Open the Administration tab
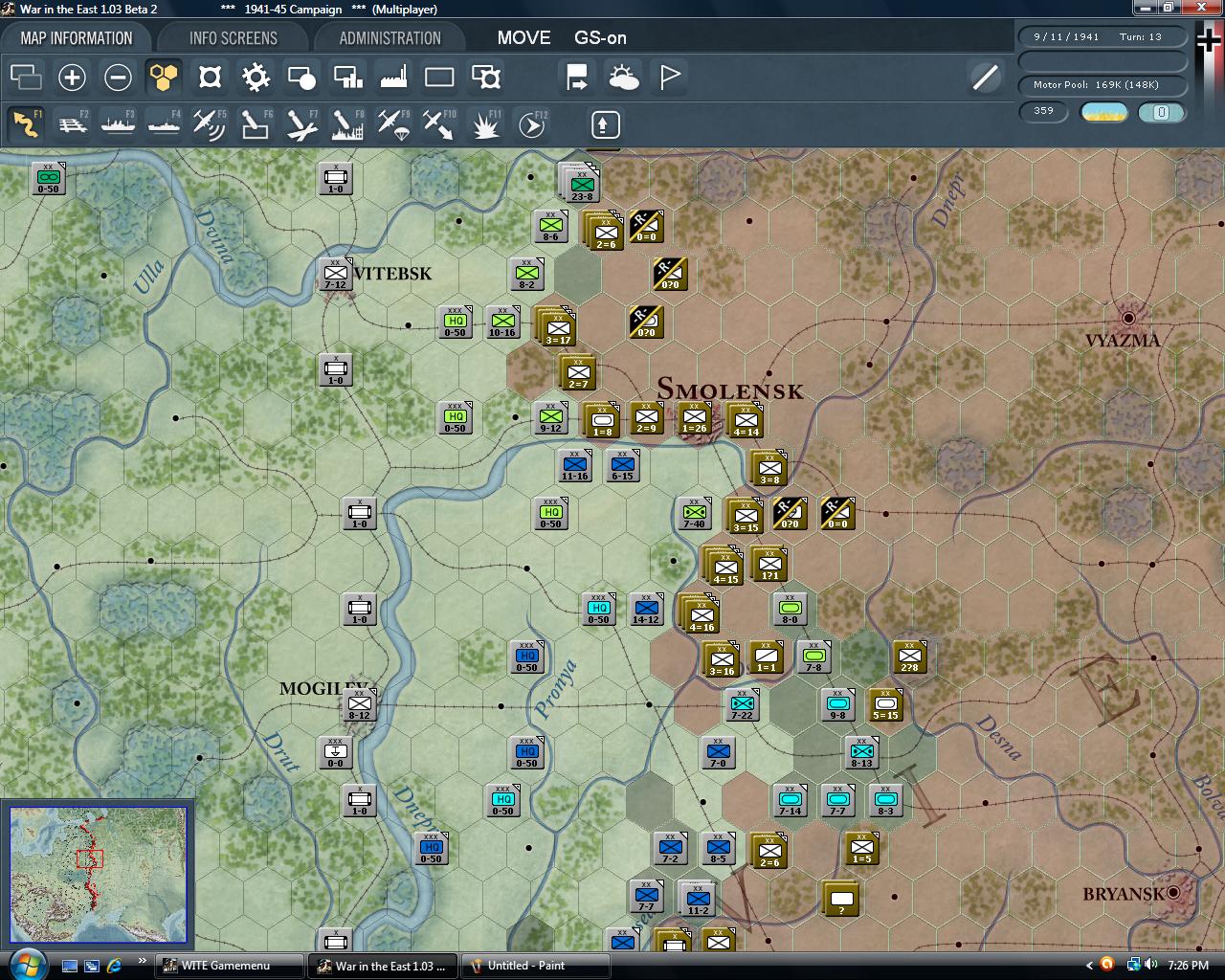1225x980 pixels. pyautogui.click(x=390, y=38)
